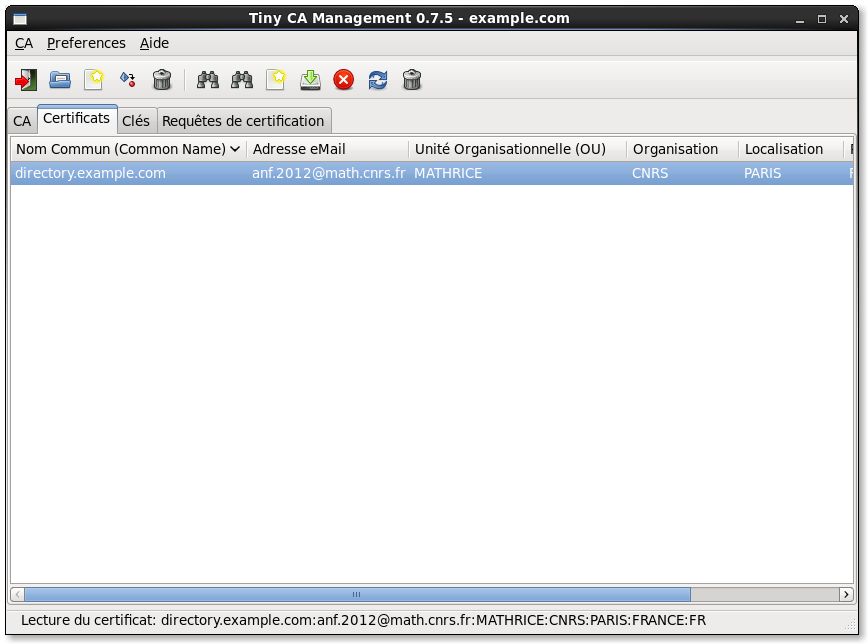Toggle sort arrow on Nom Commun column

235,149
